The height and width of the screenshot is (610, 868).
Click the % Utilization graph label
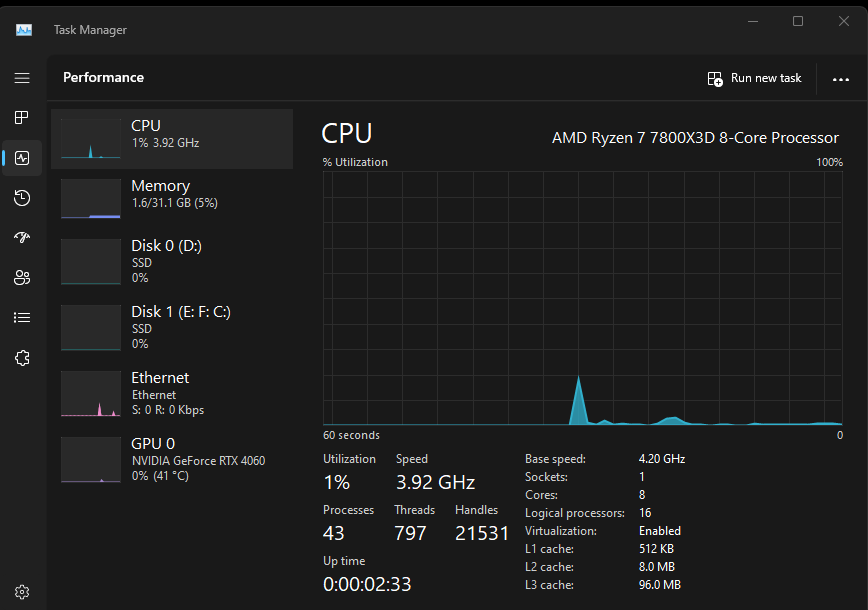point(355,162)
